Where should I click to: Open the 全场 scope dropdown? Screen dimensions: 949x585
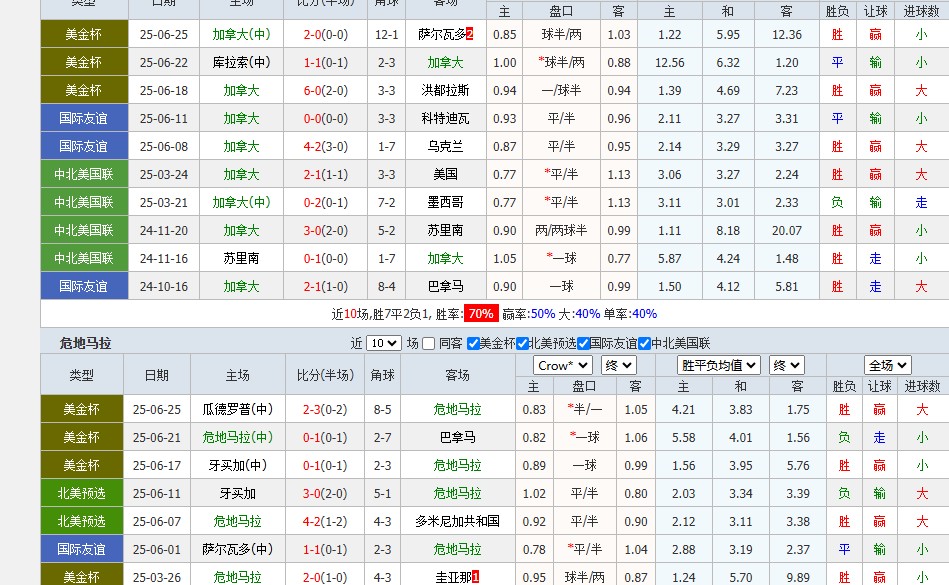[x=886, y=365]
